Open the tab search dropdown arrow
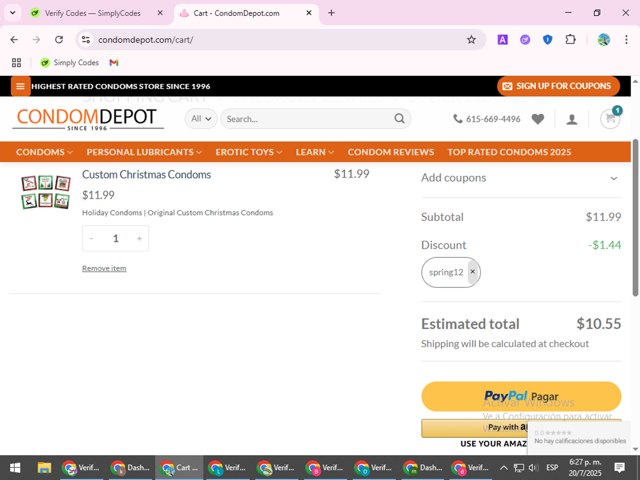The image size is (640, 480). pyautogui.click(x=13, y=13)
